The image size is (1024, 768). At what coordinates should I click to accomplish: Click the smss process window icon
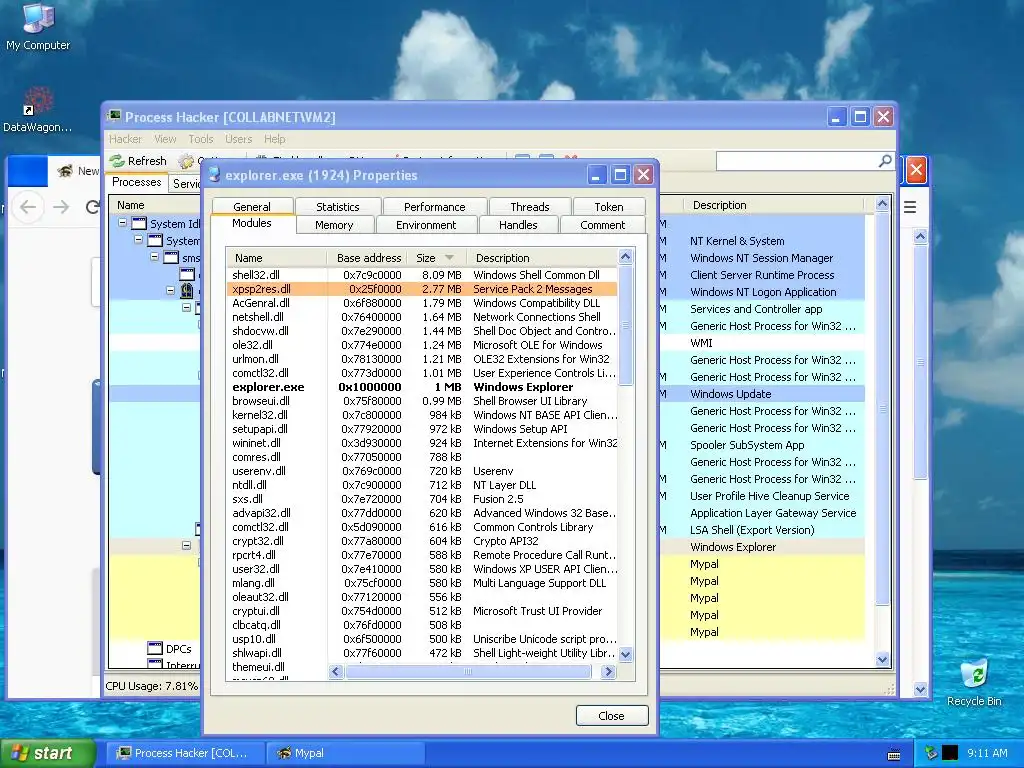click(171, 258)
